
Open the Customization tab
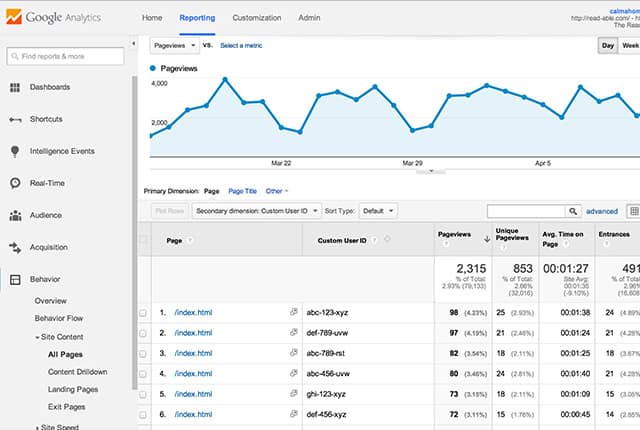coord(257,18)
